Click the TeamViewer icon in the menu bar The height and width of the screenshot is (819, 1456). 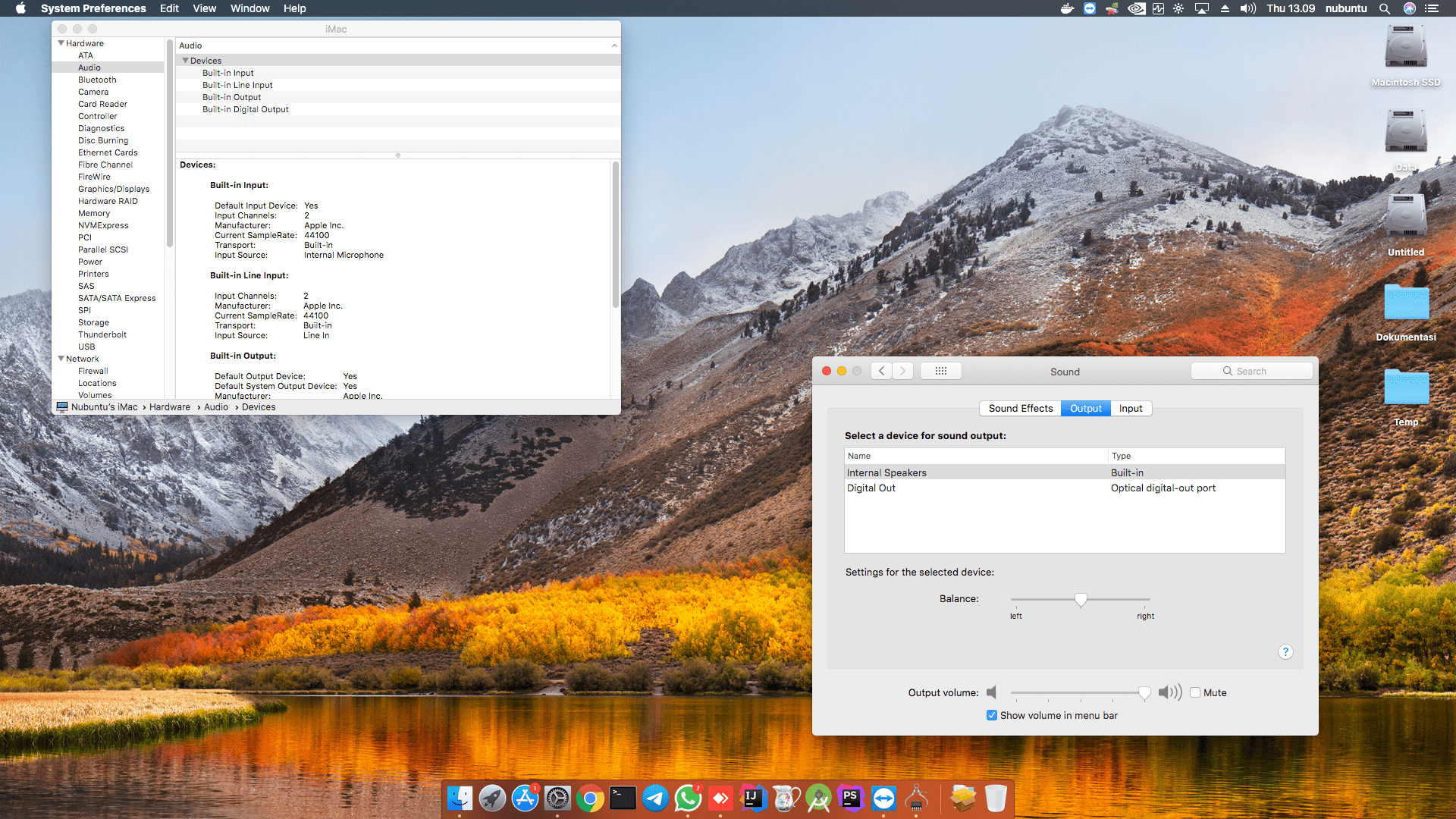tap(1090, 8)
